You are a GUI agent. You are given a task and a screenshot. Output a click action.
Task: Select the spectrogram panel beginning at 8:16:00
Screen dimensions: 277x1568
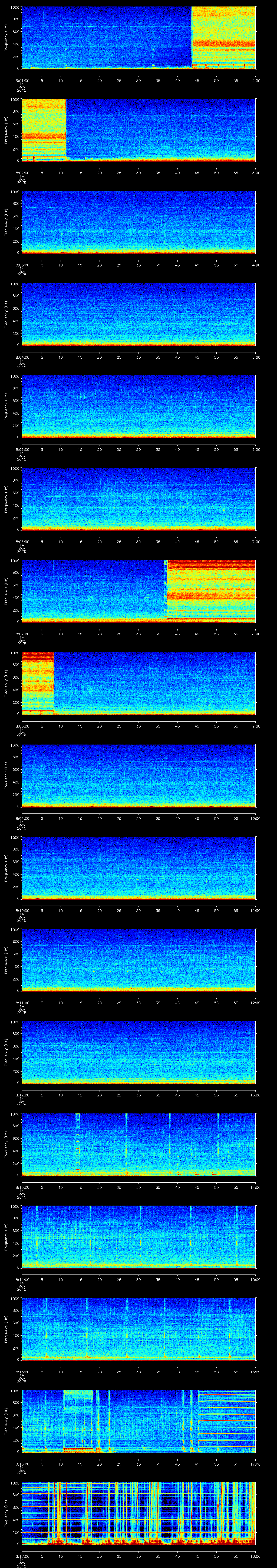pos(138,1421)
